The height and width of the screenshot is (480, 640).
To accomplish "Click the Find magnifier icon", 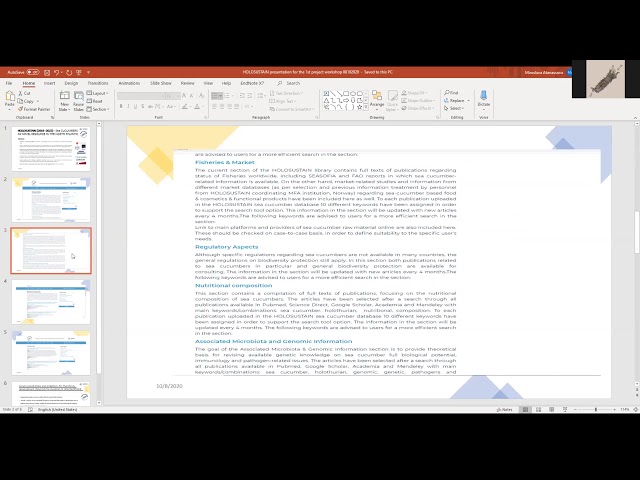I will (449, 92).
